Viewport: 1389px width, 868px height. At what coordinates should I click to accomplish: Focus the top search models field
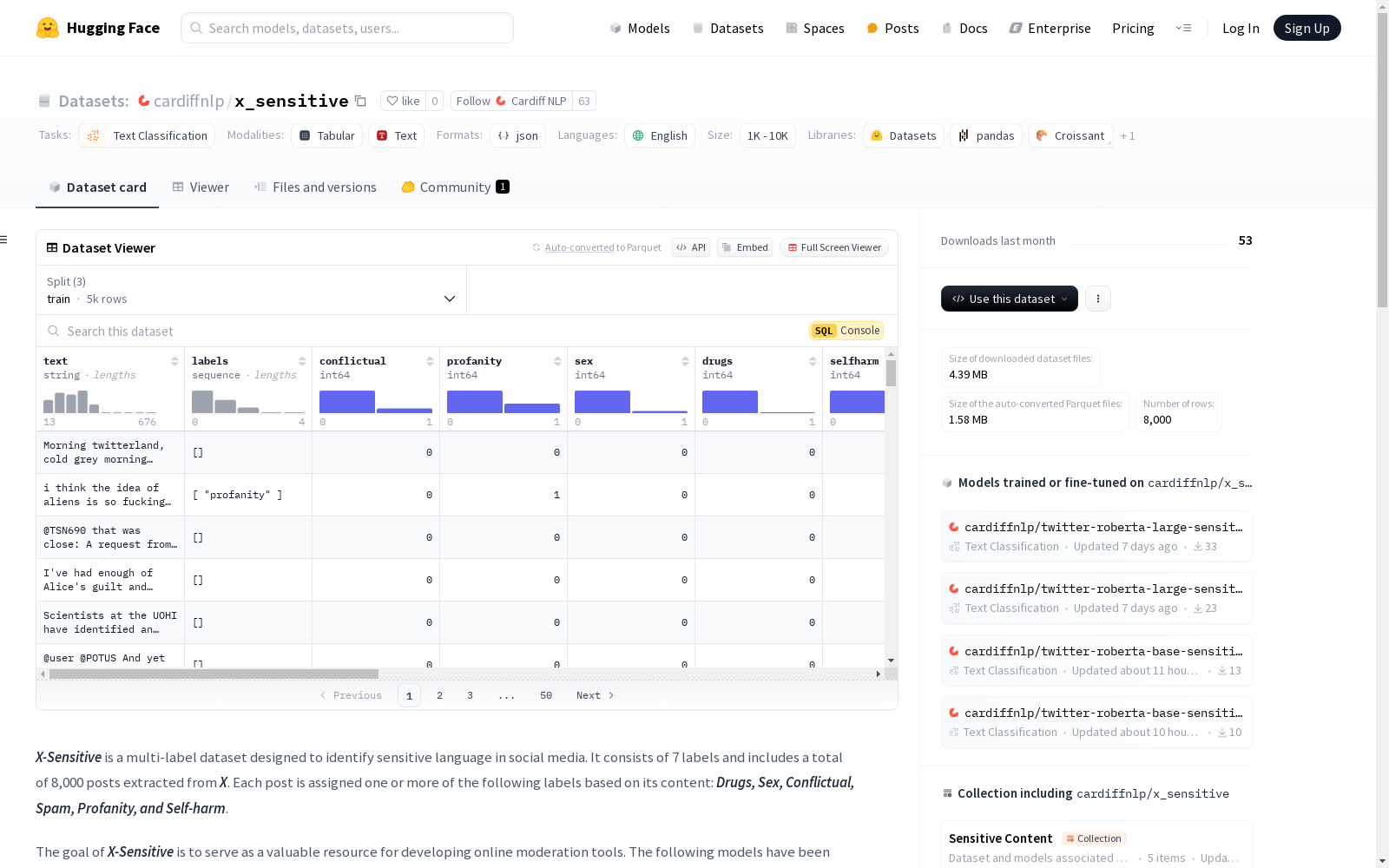tap(347, 28)
